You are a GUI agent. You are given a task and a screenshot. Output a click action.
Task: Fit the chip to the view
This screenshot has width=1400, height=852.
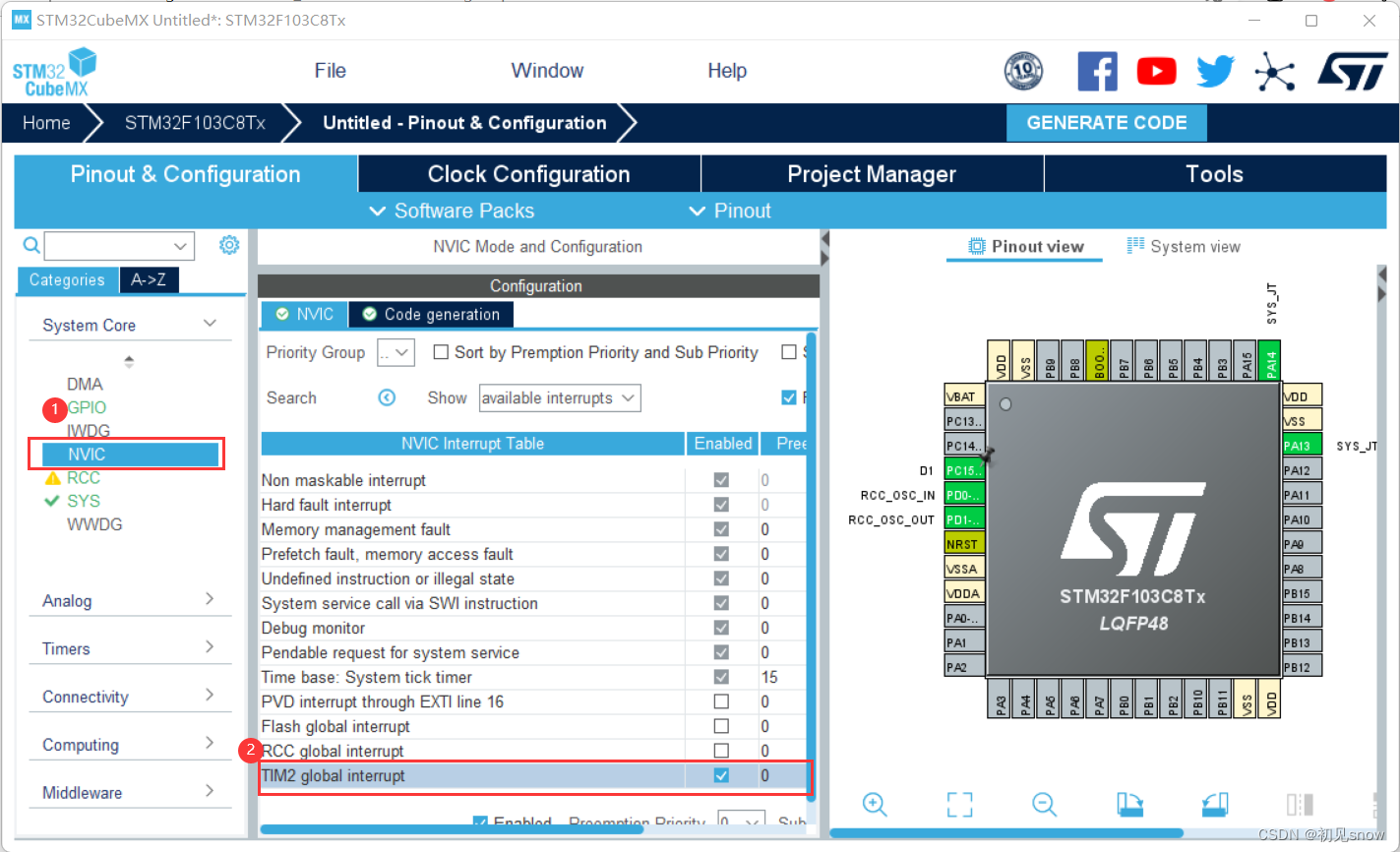pos(959,804)
